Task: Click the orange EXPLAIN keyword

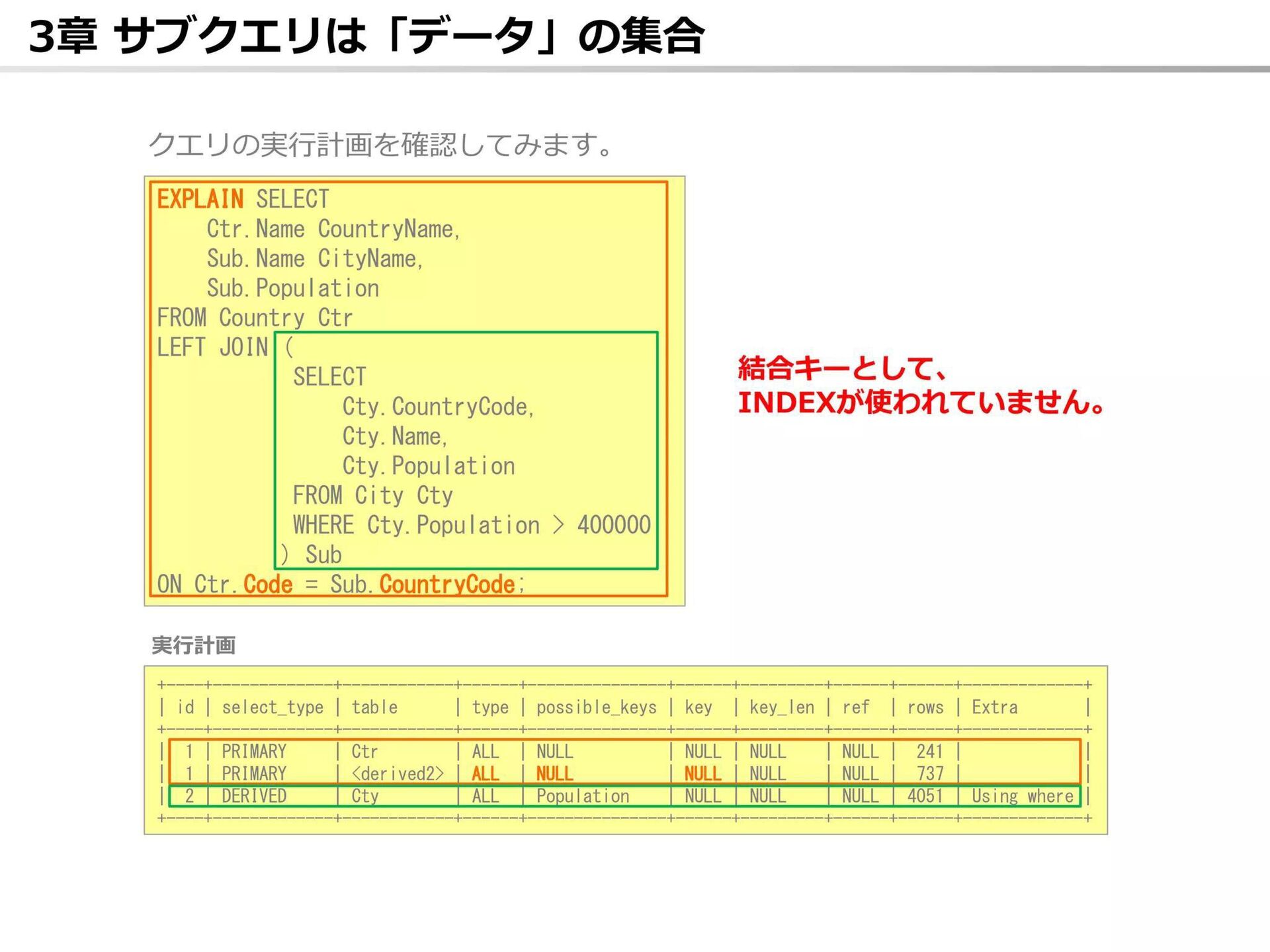Action: [x=200, y=199]
